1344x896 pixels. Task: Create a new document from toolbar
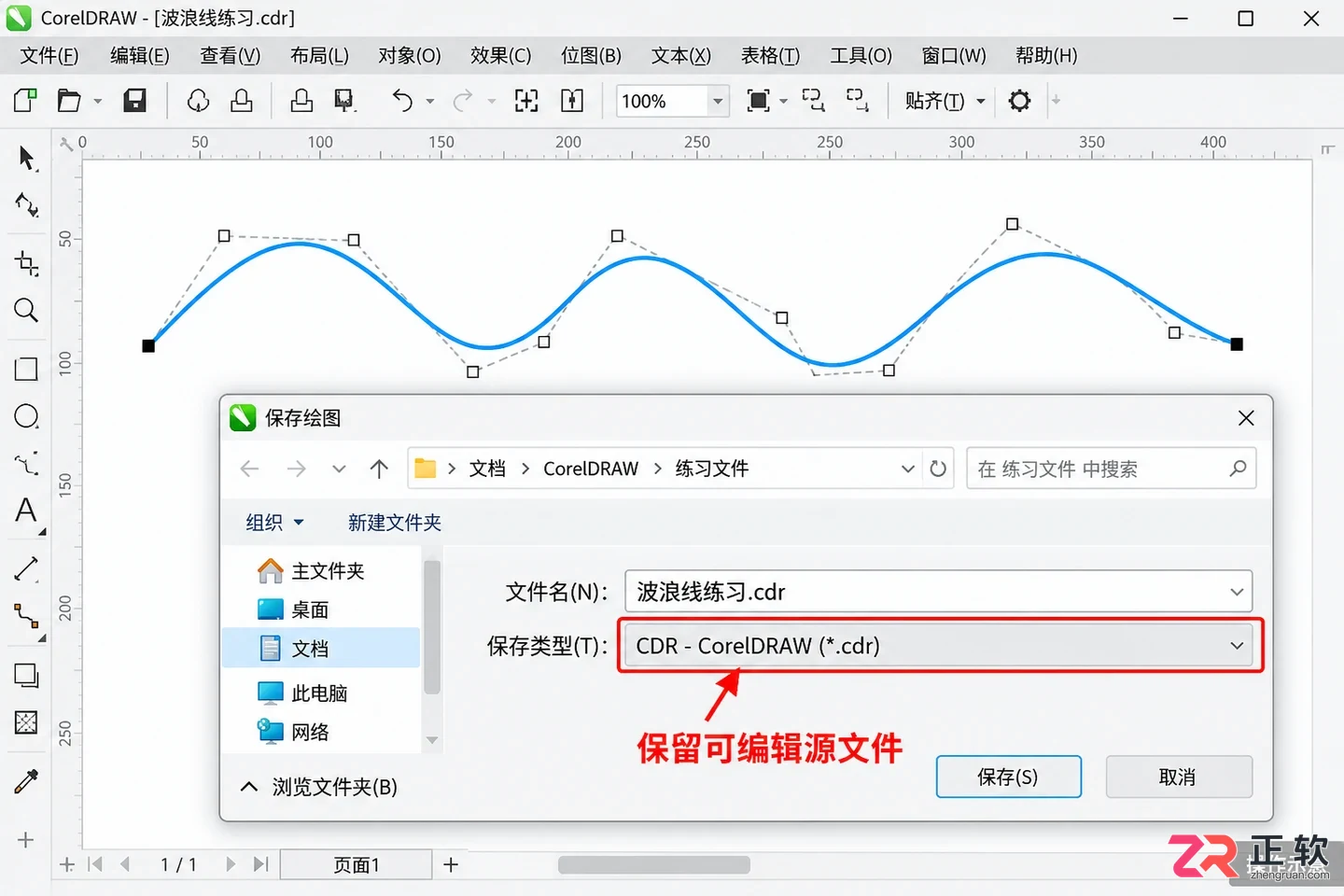click(x=25, y=101)
